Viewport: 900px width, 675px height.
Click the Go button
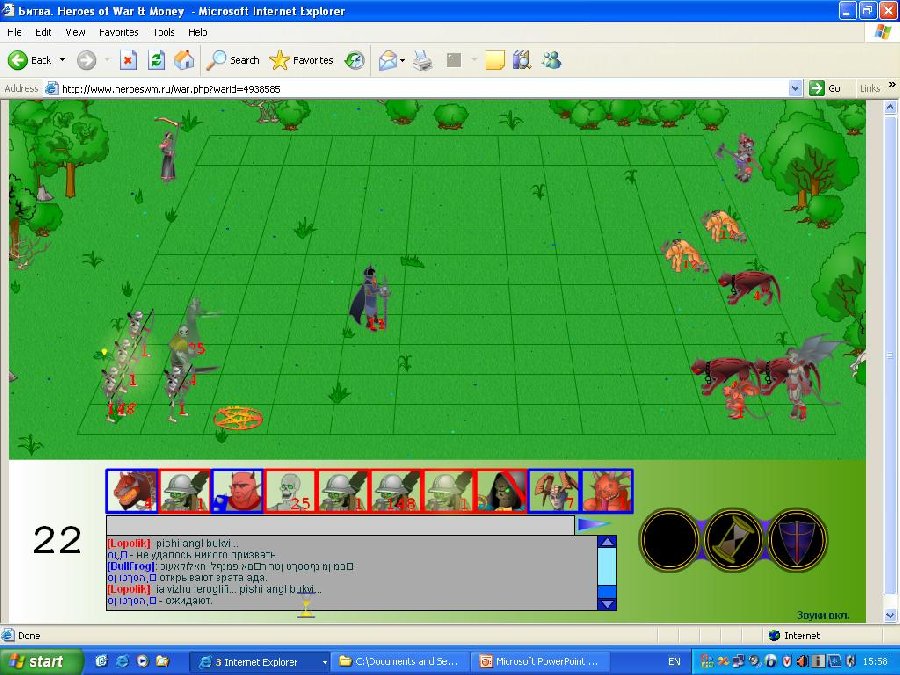click(825, 88)
